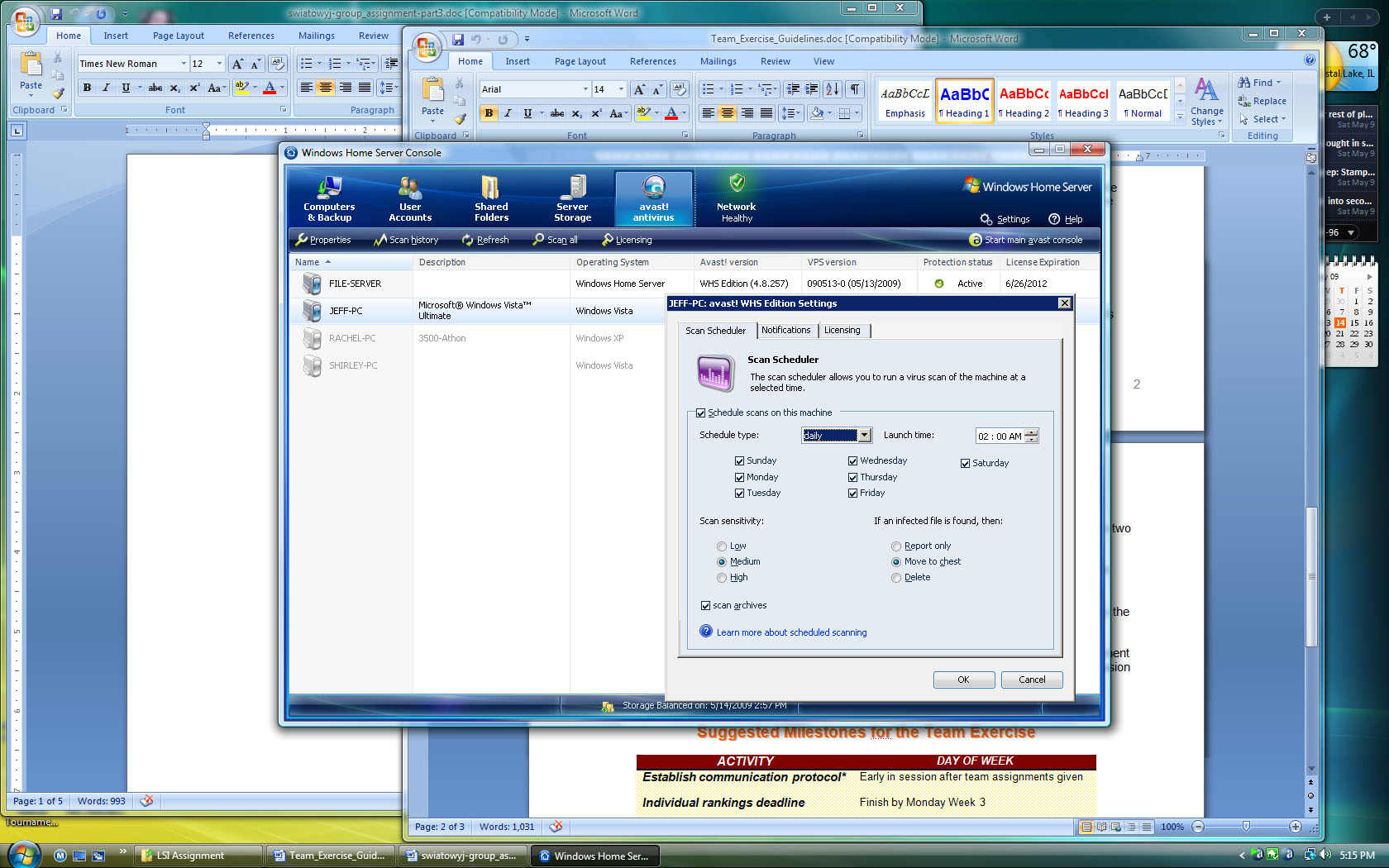The width and height of the screenshot is (1389, 868).
Task: Click Bold in swiatowyj Word window
Action: [87, 88]
